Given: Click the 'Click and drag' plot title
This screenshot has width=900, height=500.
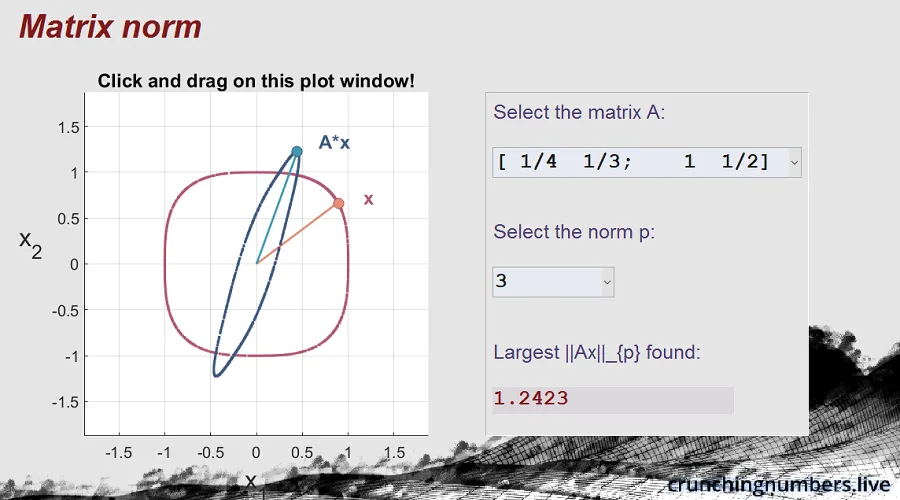Looking at the screenshot, I should coord(256,81).
